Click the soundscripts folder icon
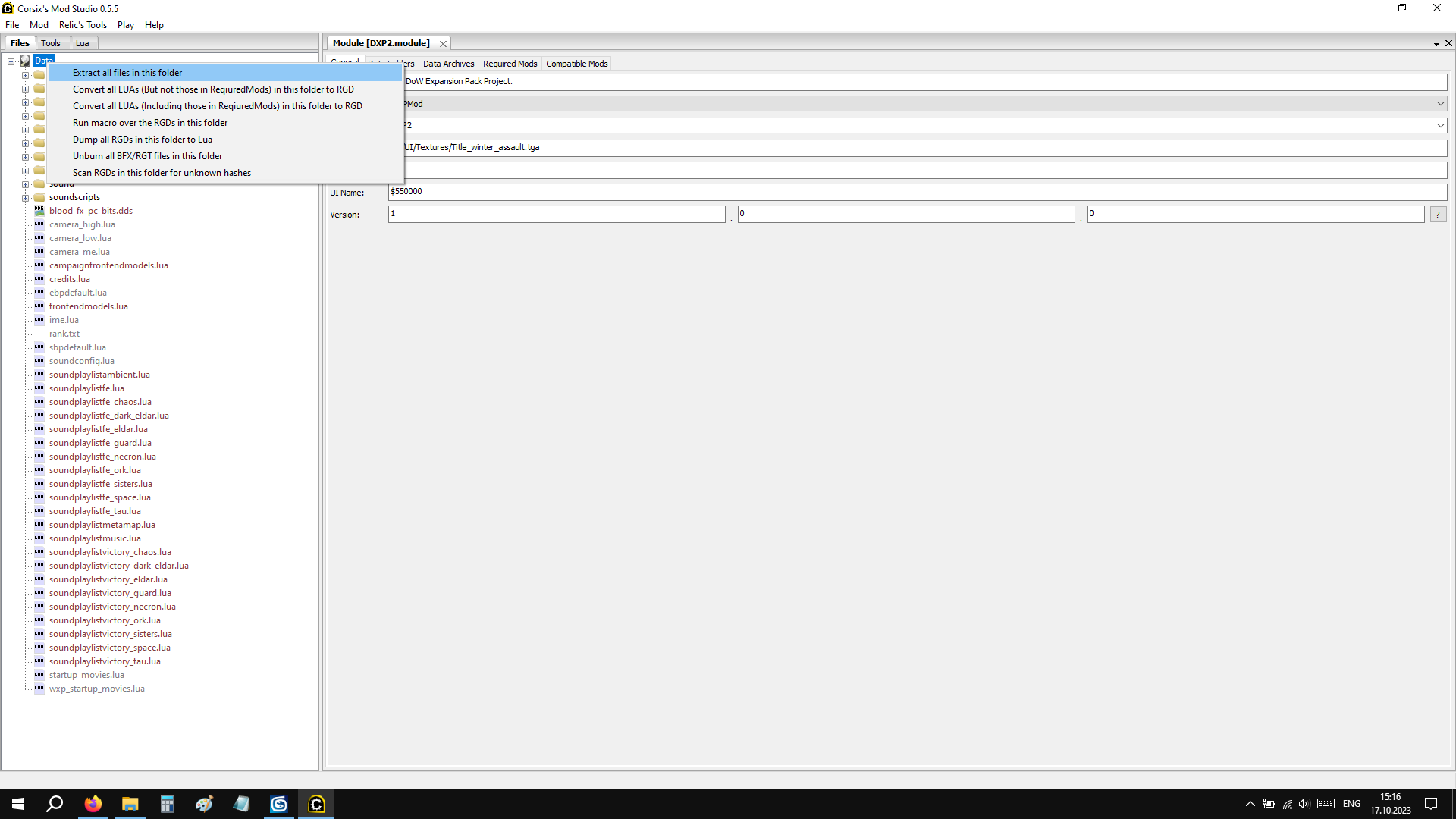The height and width of the screenshot is (819, 1456). click(x=39, y=197)
